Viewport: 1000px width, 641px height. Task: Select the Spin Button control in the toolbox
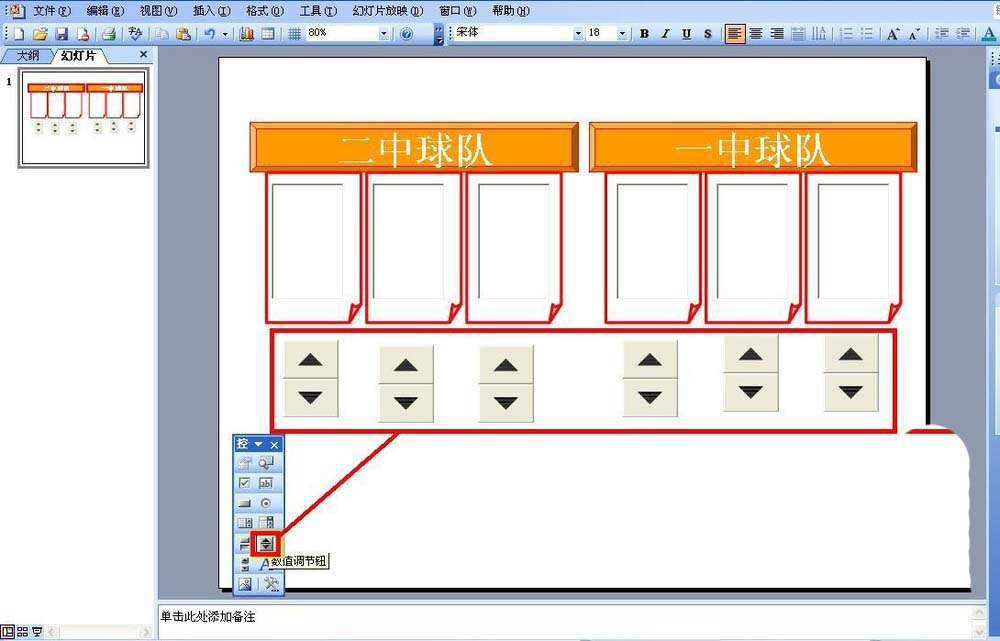point(266,543)
